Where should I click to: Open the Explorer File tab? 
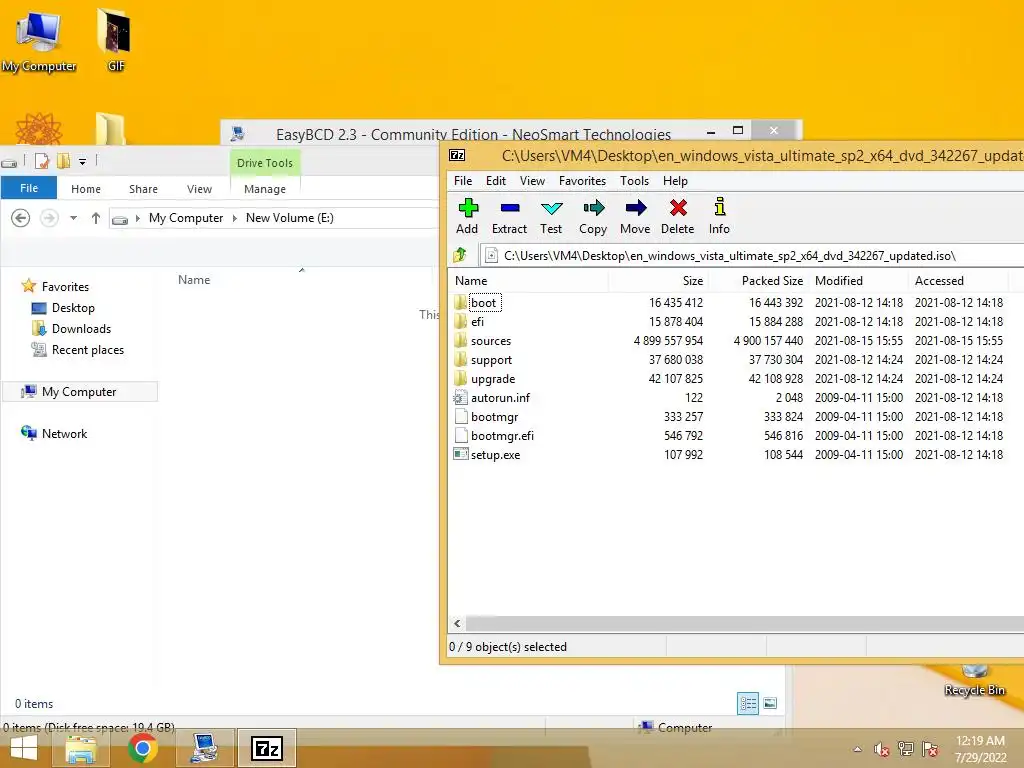[x=29, y=188]
